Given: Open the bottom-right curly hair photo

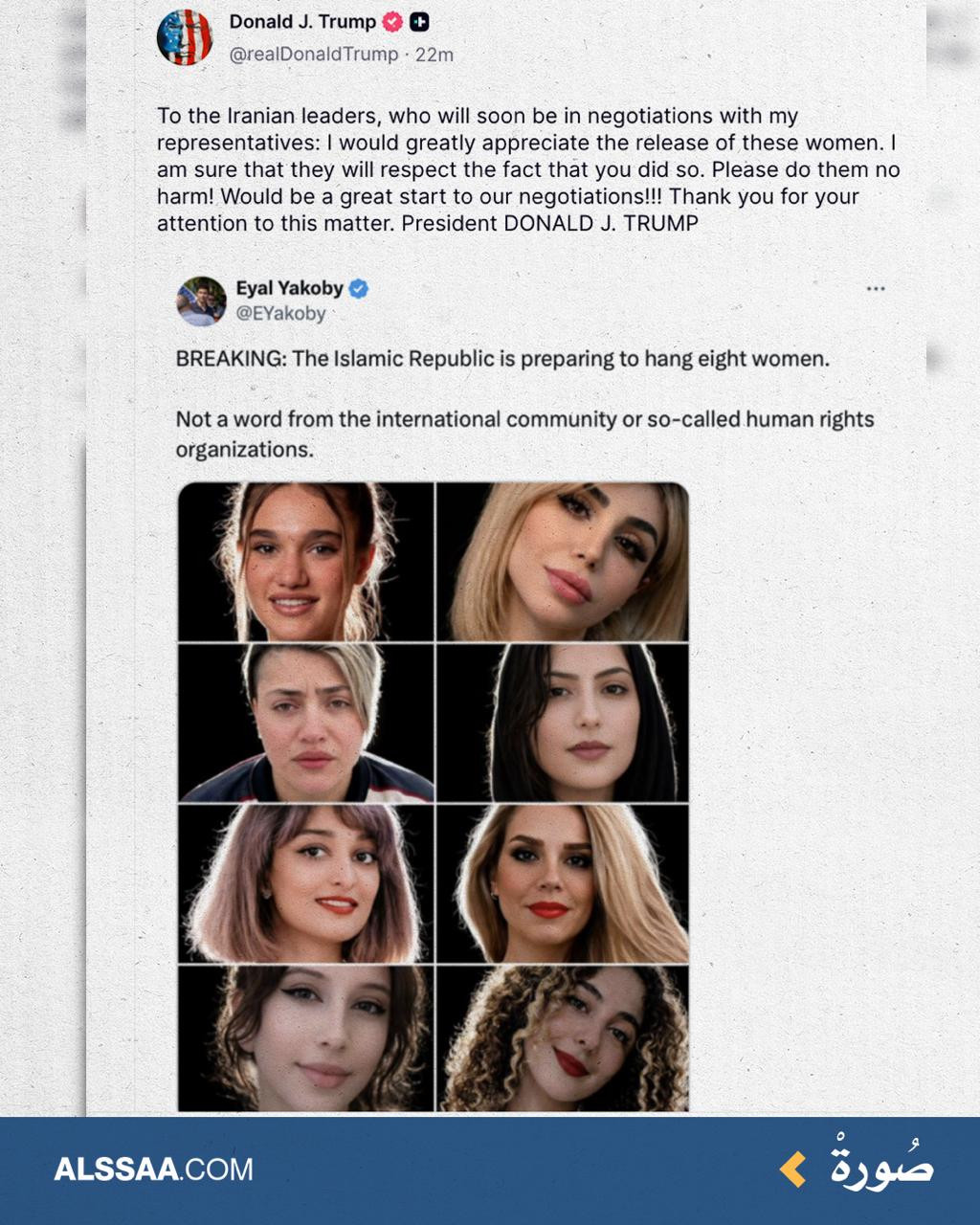Looking at the screenshot, I should 563,1038.
